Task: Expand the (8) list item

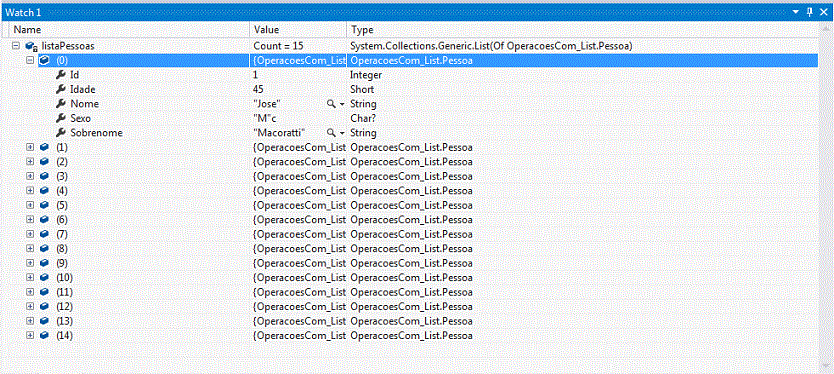Action: tap(30, 248)
